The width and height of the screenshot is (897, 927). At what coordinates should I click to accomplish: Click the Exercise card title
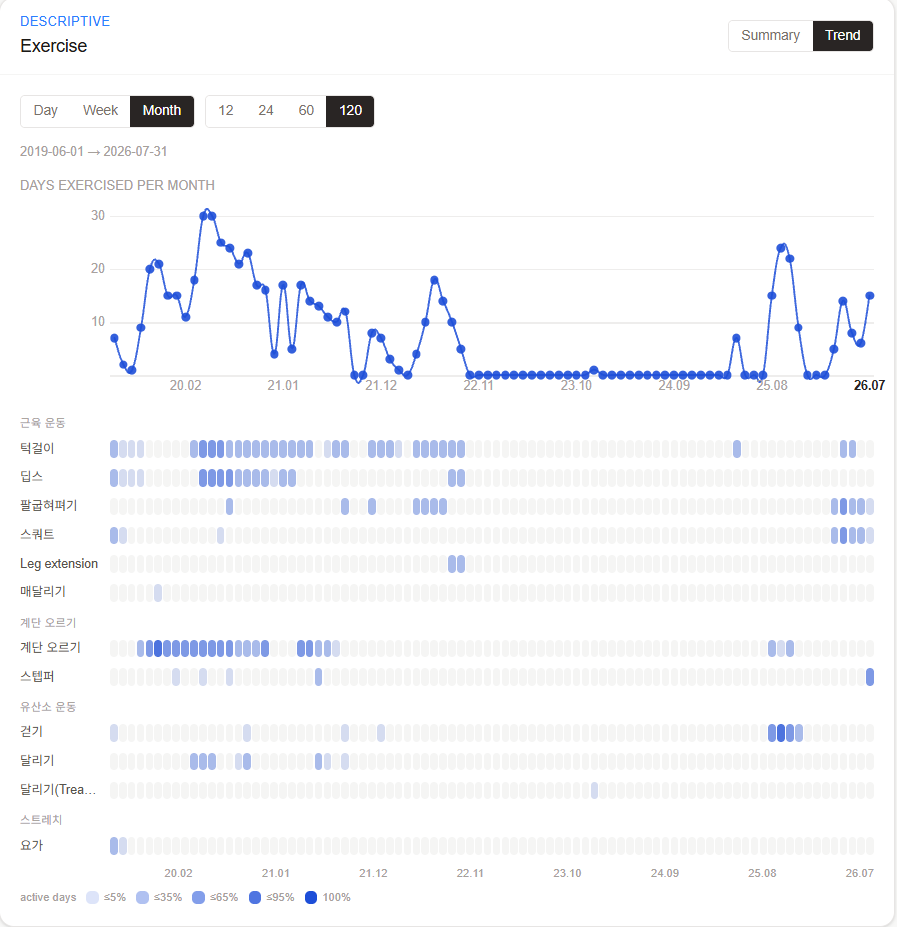point(54,46)
